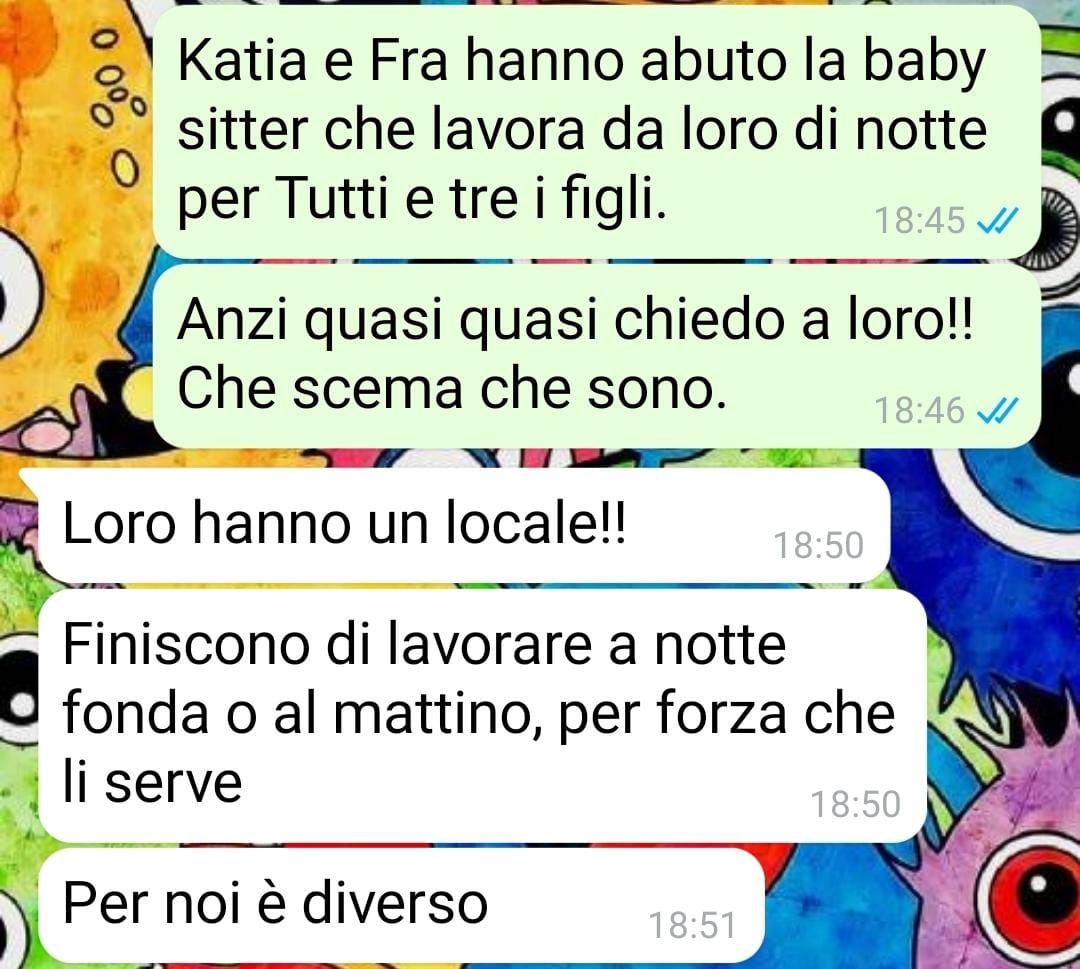Click the blue double-check icon beside 18:46

pos(997,411)
